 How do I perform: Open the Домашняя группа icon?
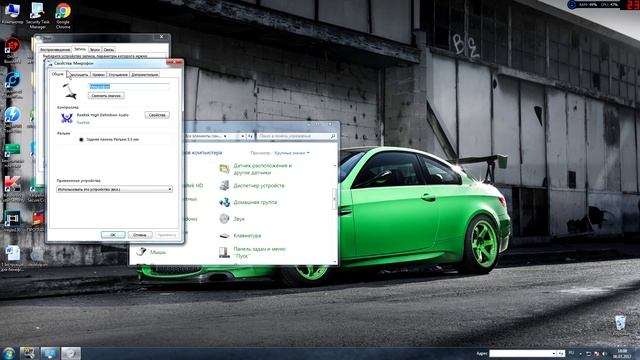pyautogui.click(x=224, y=202)
